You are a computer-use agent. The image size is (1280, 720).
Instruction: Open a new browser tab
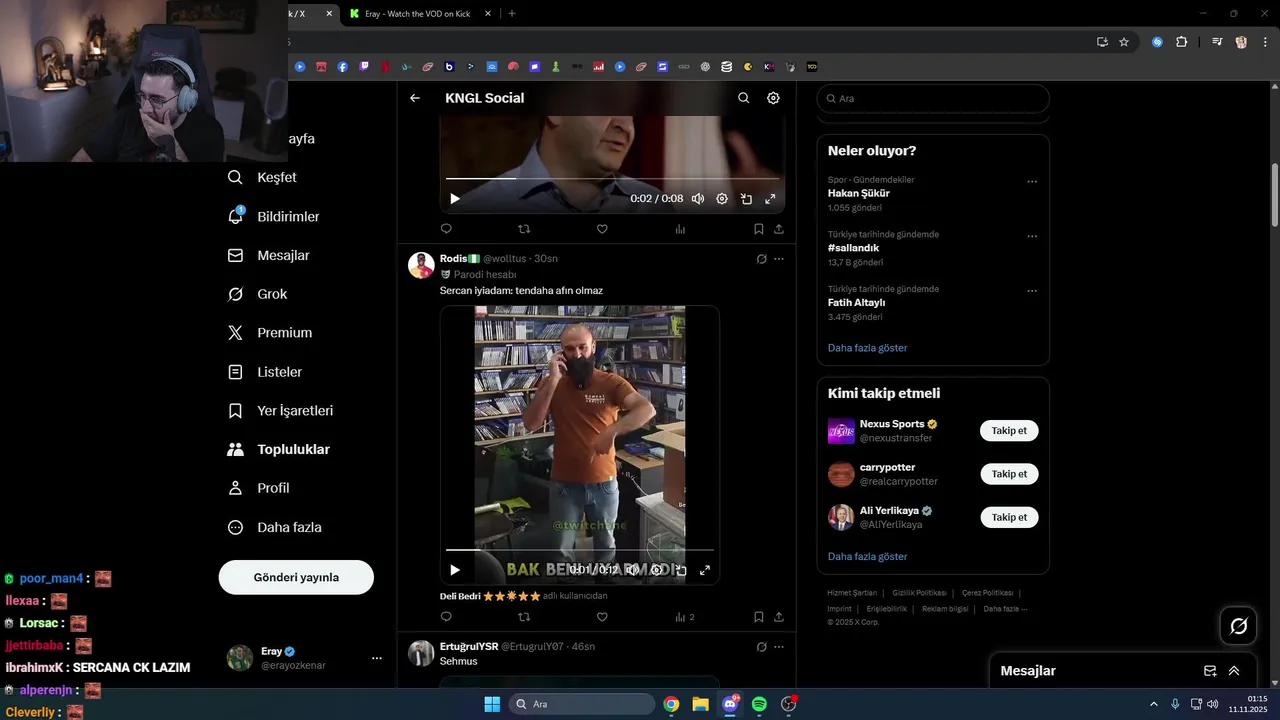(x=512, y=14)
